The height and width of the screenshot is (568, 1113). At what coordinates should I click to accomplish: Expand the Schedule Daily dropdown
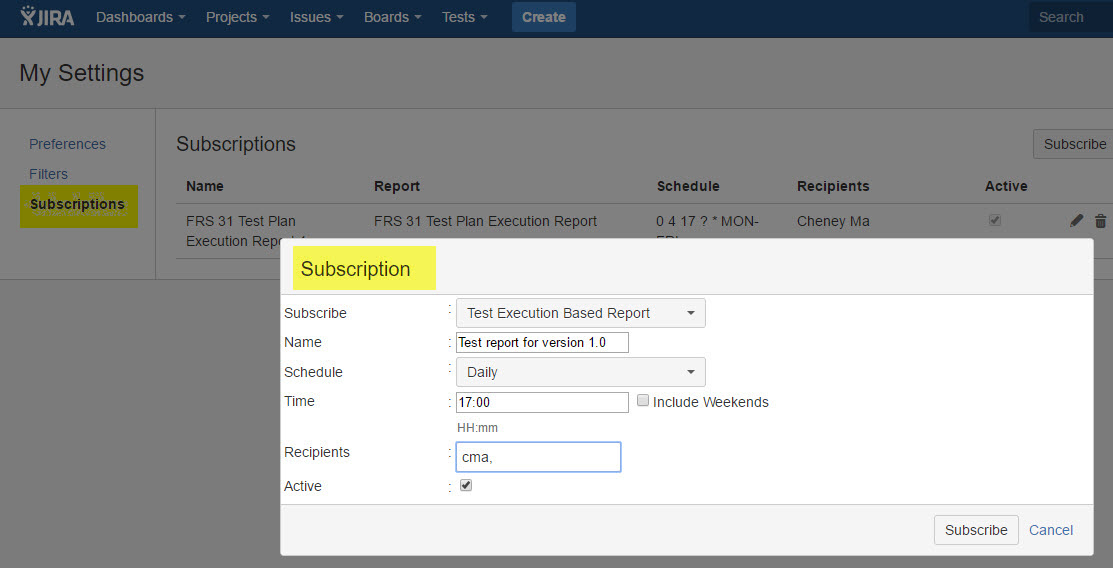point(580,372)
